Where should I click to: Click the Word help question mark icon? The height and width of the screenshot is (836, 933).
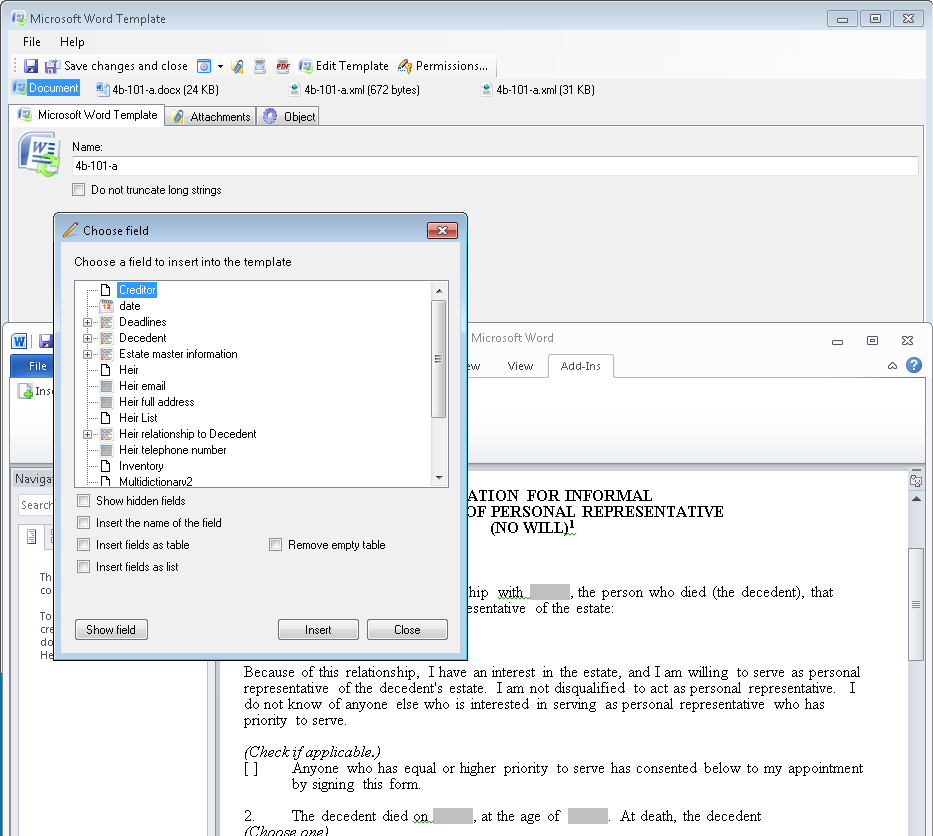(914, 365)
